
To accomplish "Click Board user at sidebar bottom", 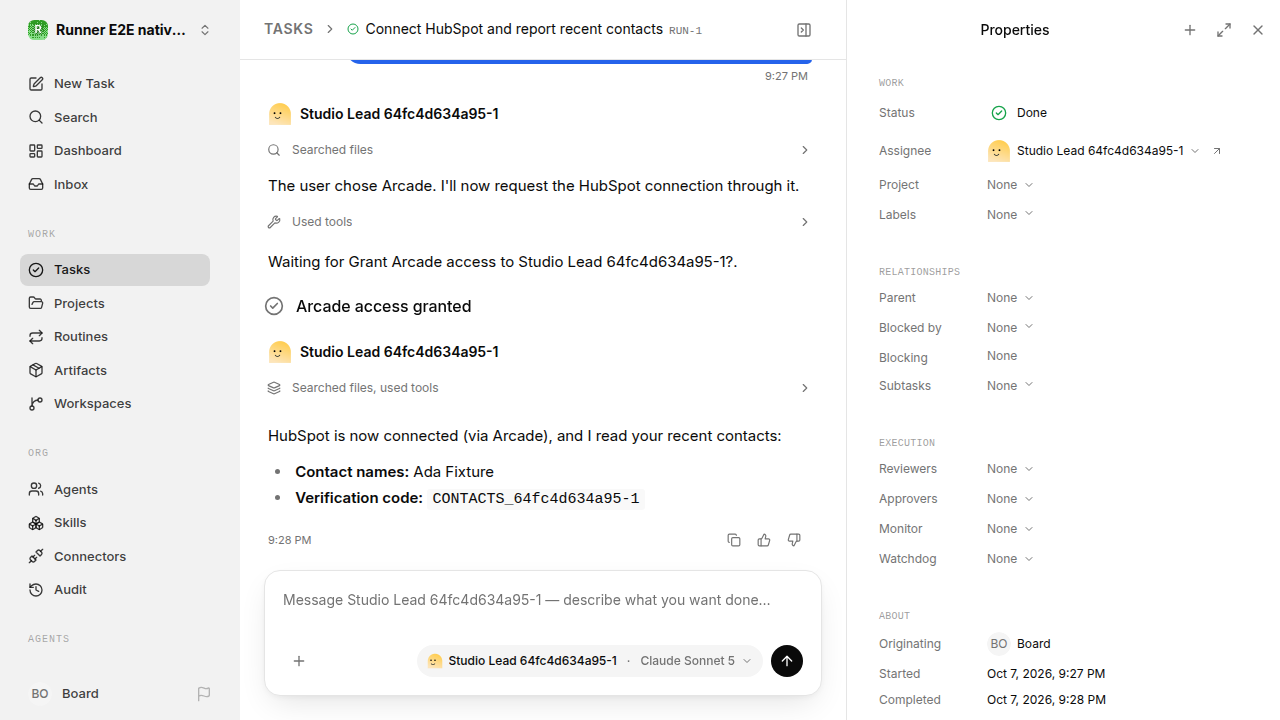I will pos(65,694).
